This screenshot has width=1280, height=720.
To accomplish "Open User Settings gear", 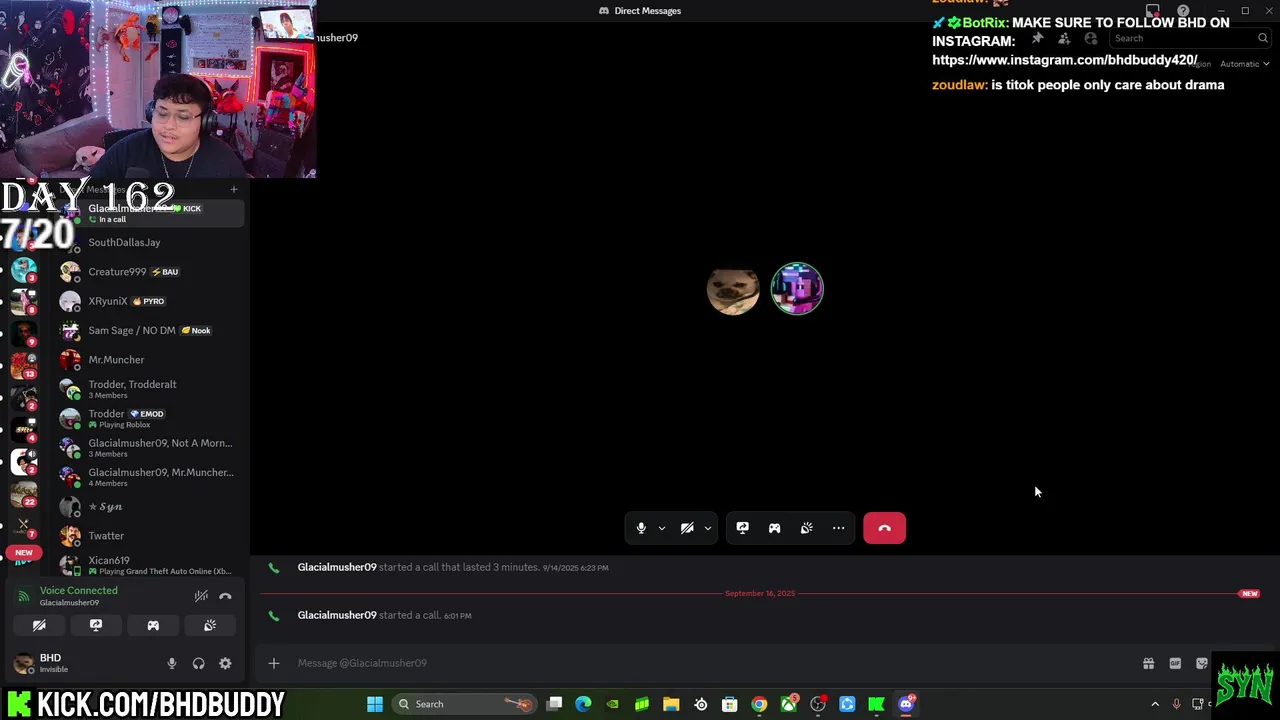I will coord(225,663).
